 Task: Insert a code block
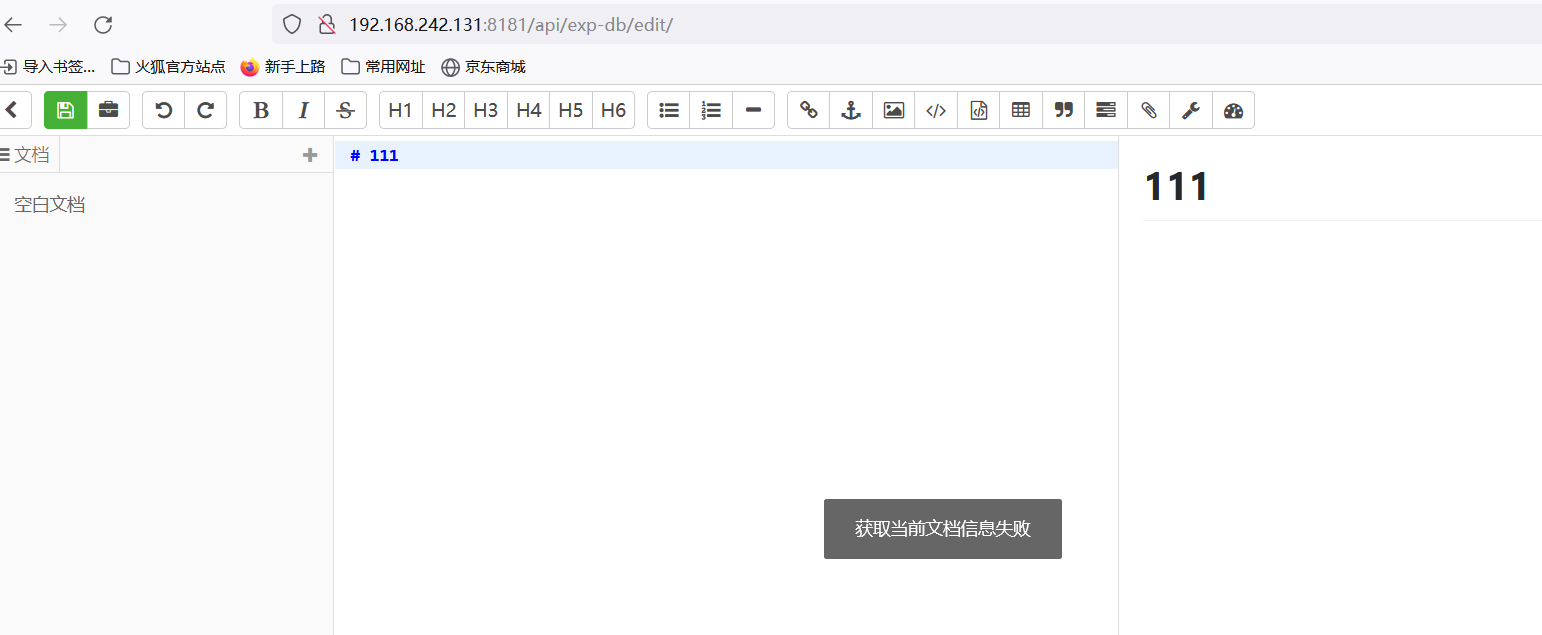point(979,110)
